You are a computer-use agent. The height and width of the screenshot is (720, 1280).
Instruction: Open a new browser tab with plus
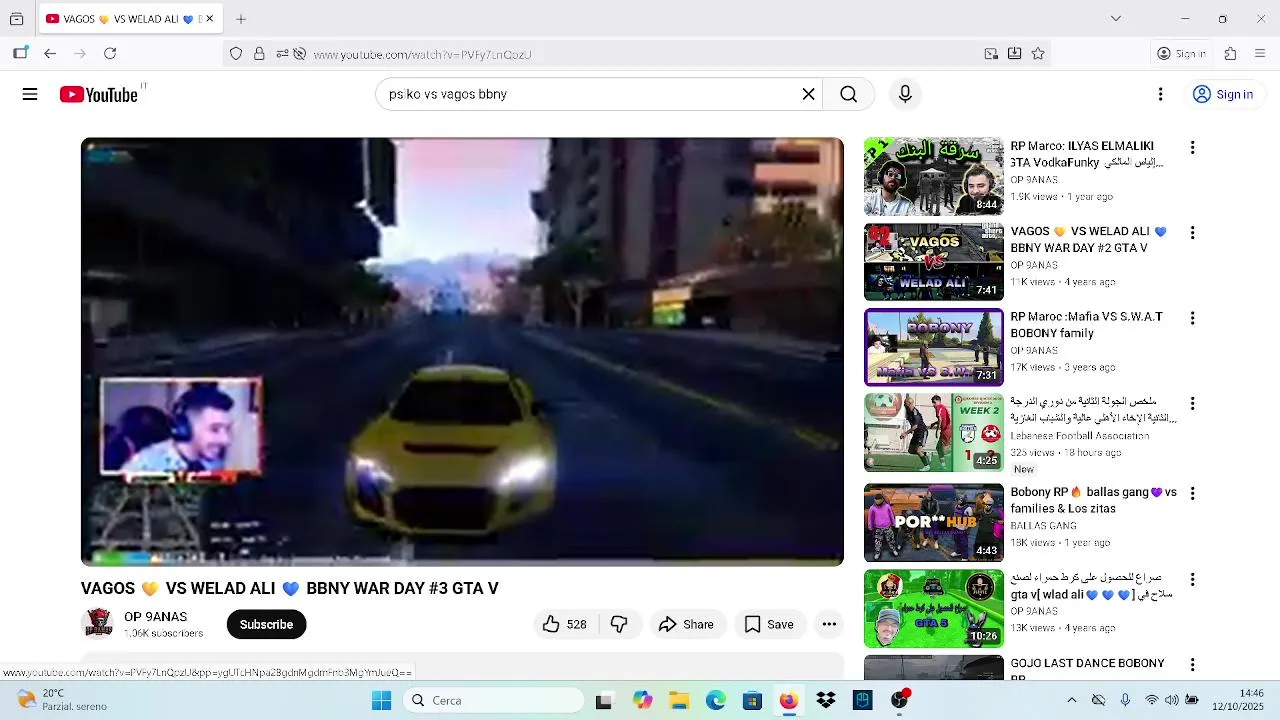241,19
